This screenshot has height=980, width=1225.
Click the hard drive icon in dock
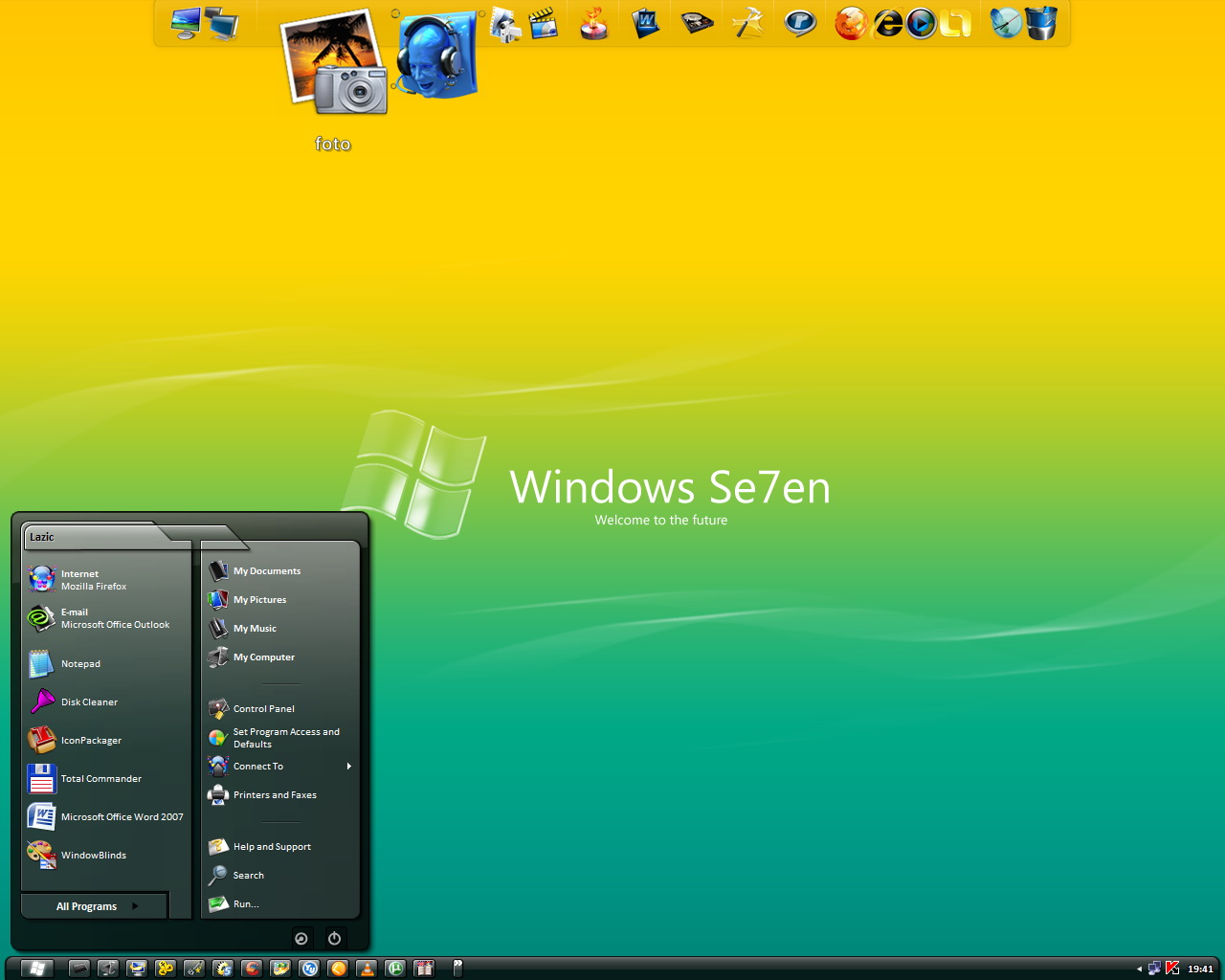(x=697, y=23)
